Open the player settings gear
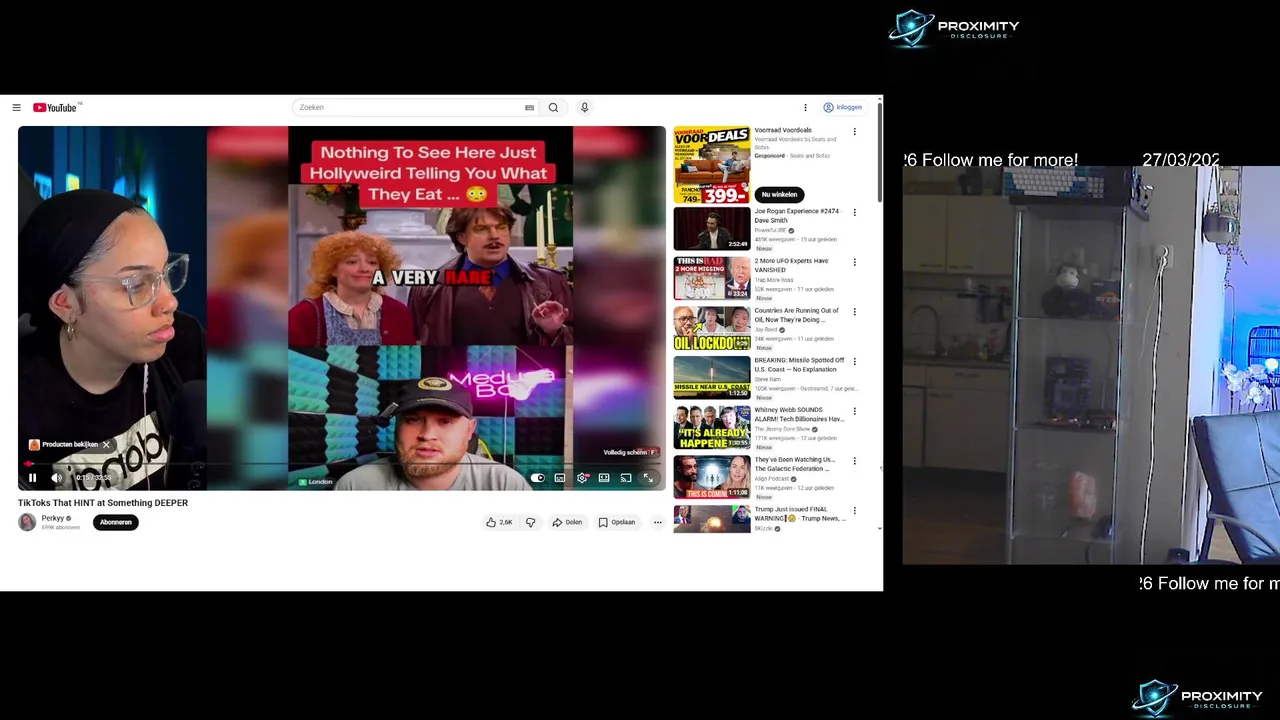The width and height of the screenshot is (1280, 720). tap(582, 478)
